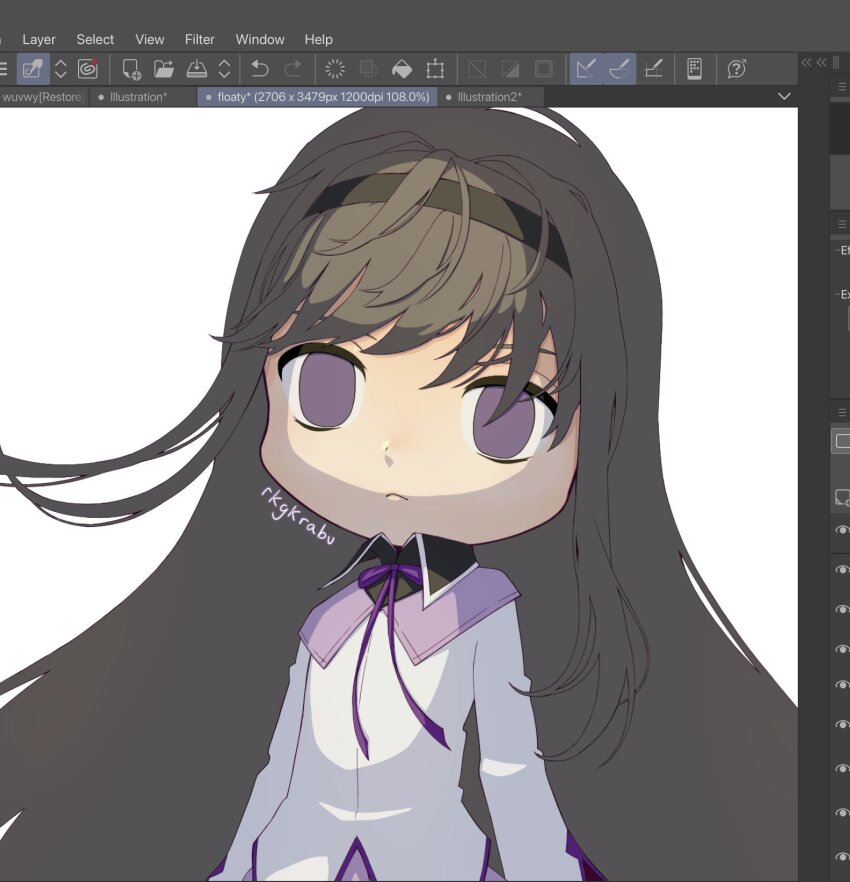Click the Show Selection Border icon
The image size is (850, 882).
tap(543, 69)
